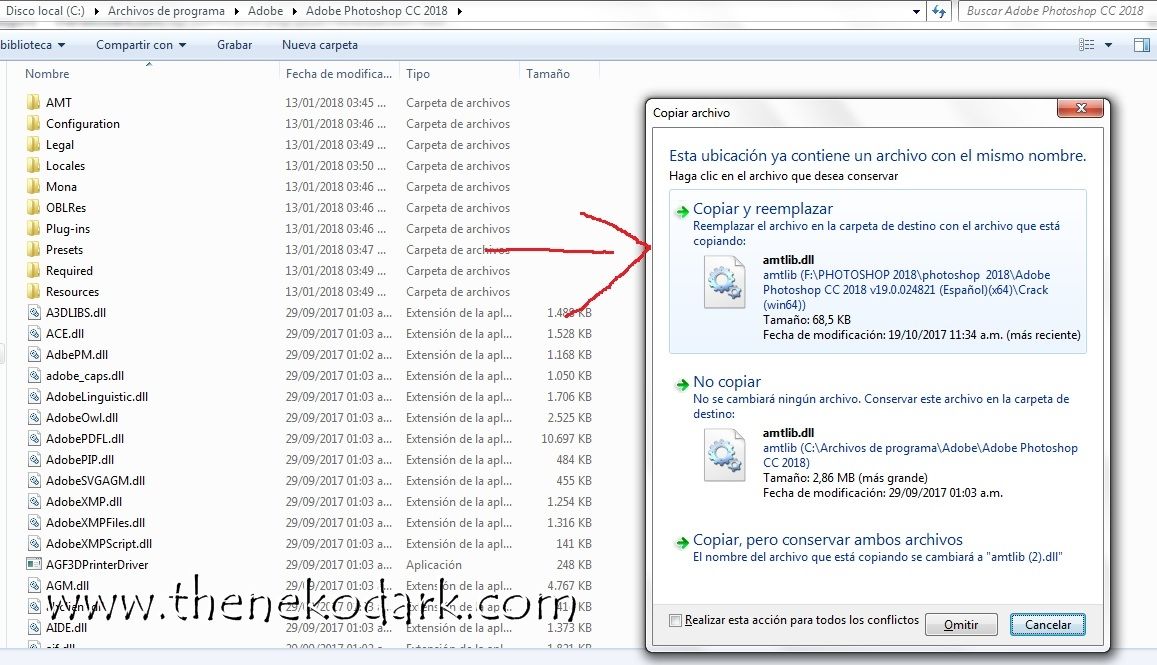Image resolution: width=1157 pixels, height=665 pixels.
Task: Close the 'Copiar archivo' dialog
Action: pyautogui.click(x=1081, y=108)
